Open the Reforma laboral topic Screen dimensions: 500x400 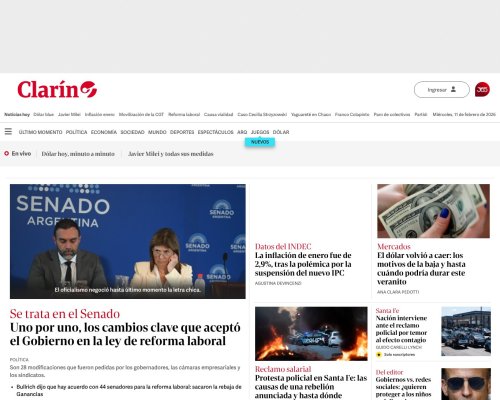tap(184, 114)
